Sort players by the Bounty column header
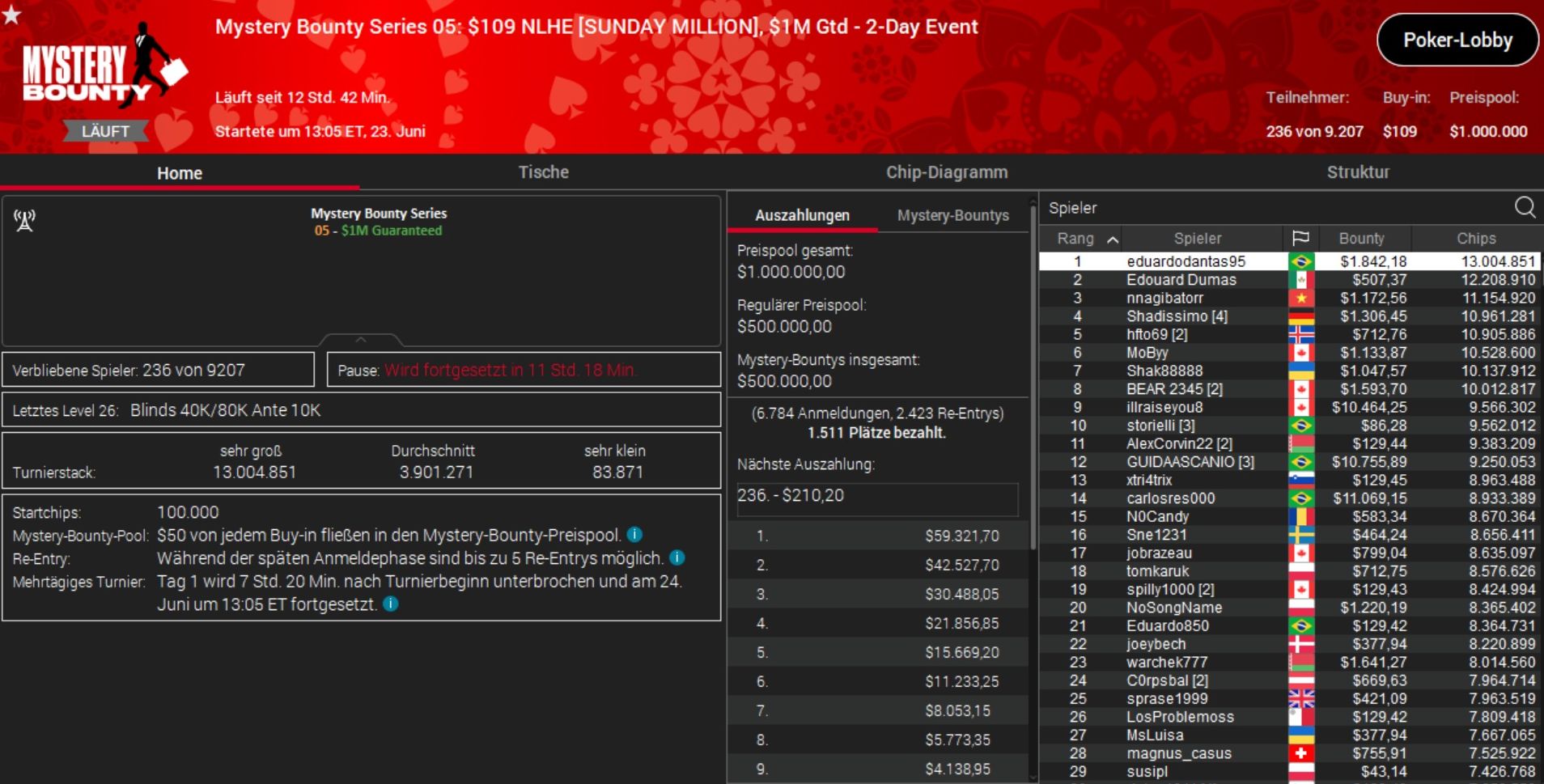 [x=1361, y=239]
